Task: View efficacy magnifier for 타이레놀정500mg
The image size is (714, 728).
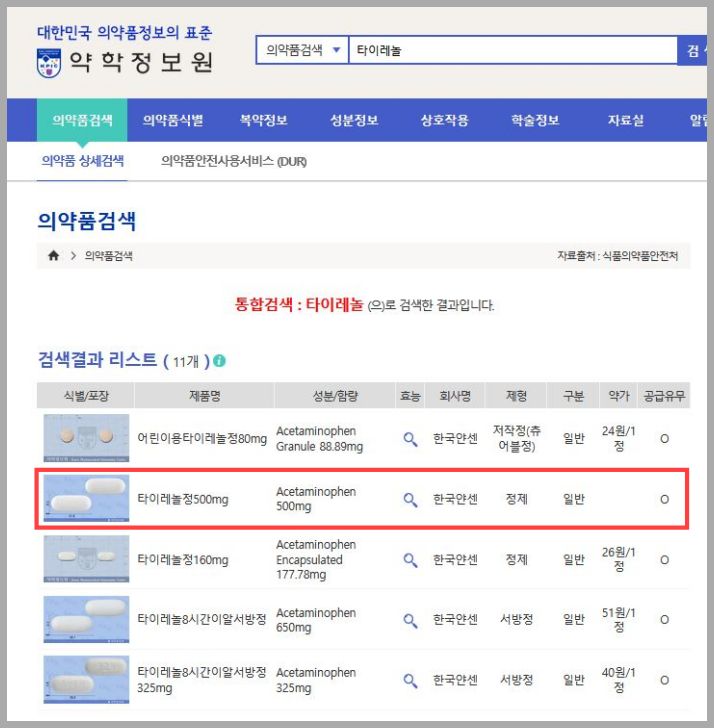Action: click(410, 500)
